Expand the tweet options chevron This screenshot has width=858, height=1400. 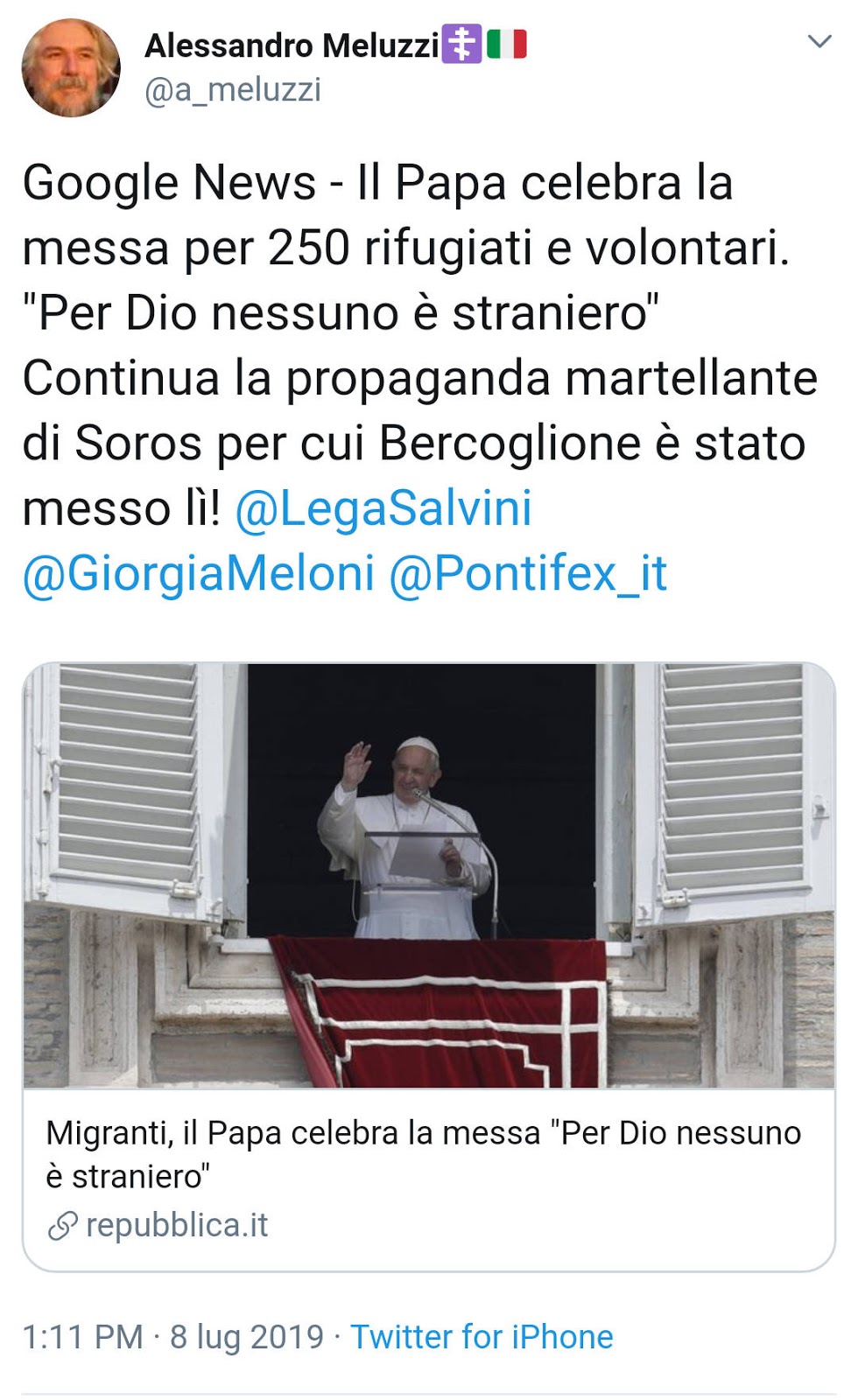point(819,41)
